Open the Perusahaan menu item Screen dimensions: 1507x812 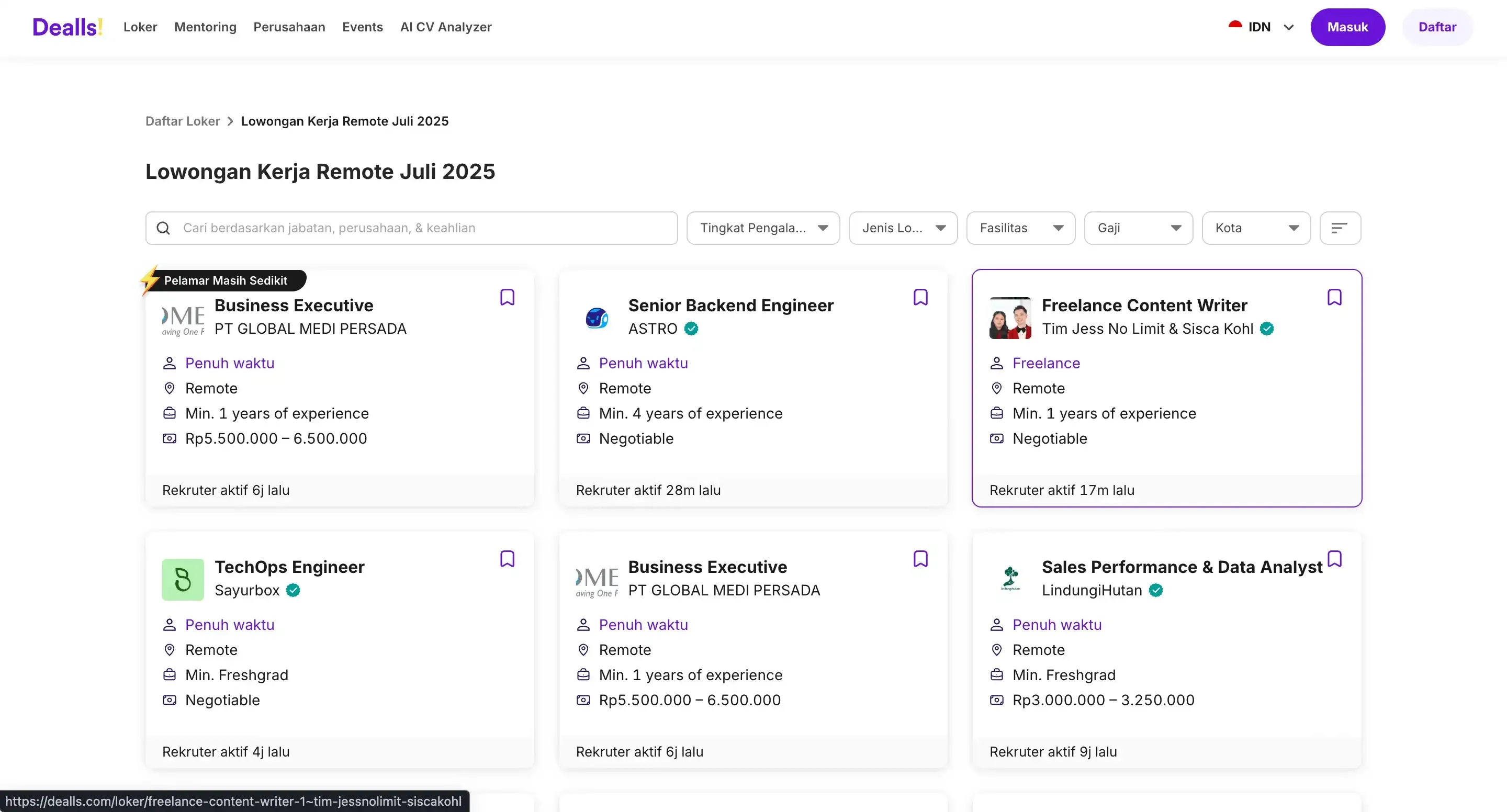coord(289,27)
